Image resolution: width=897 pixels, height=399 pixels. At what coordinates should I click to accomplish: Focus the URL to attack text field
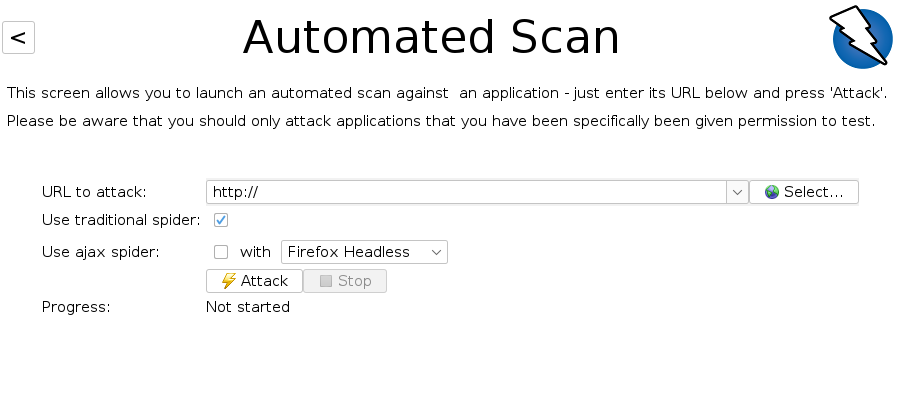pyautogui.click(x=466, y=192)
